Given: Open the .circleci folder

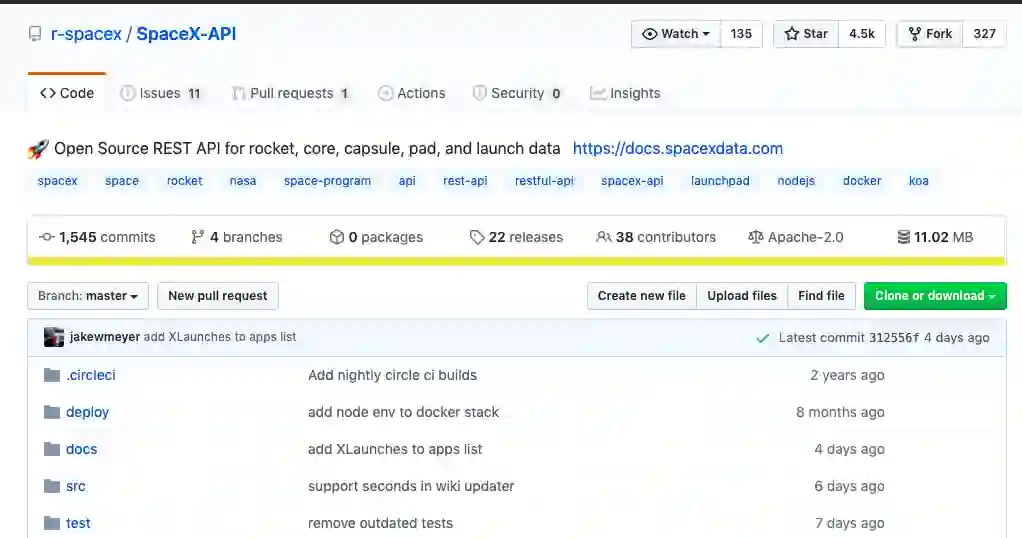Looking at the screenshot, I should pyautogui.click(x=91, y=375).
